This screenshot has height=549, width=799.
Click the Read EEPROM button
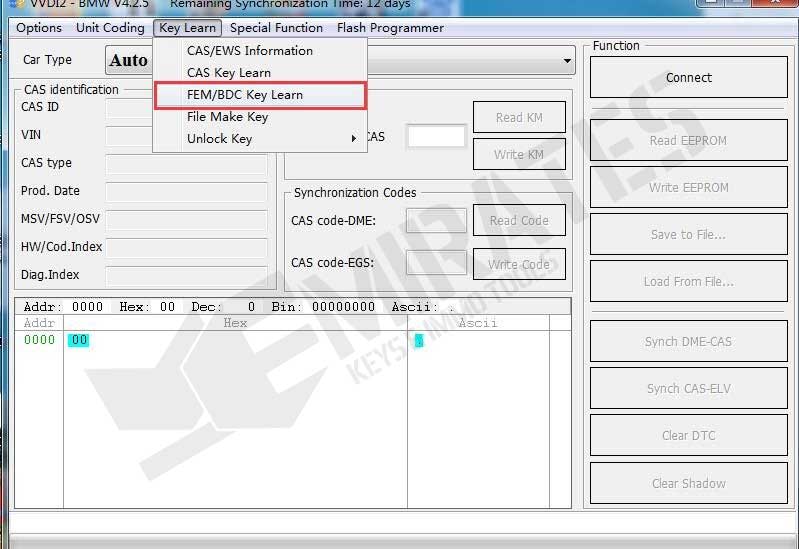coord(688,141)
